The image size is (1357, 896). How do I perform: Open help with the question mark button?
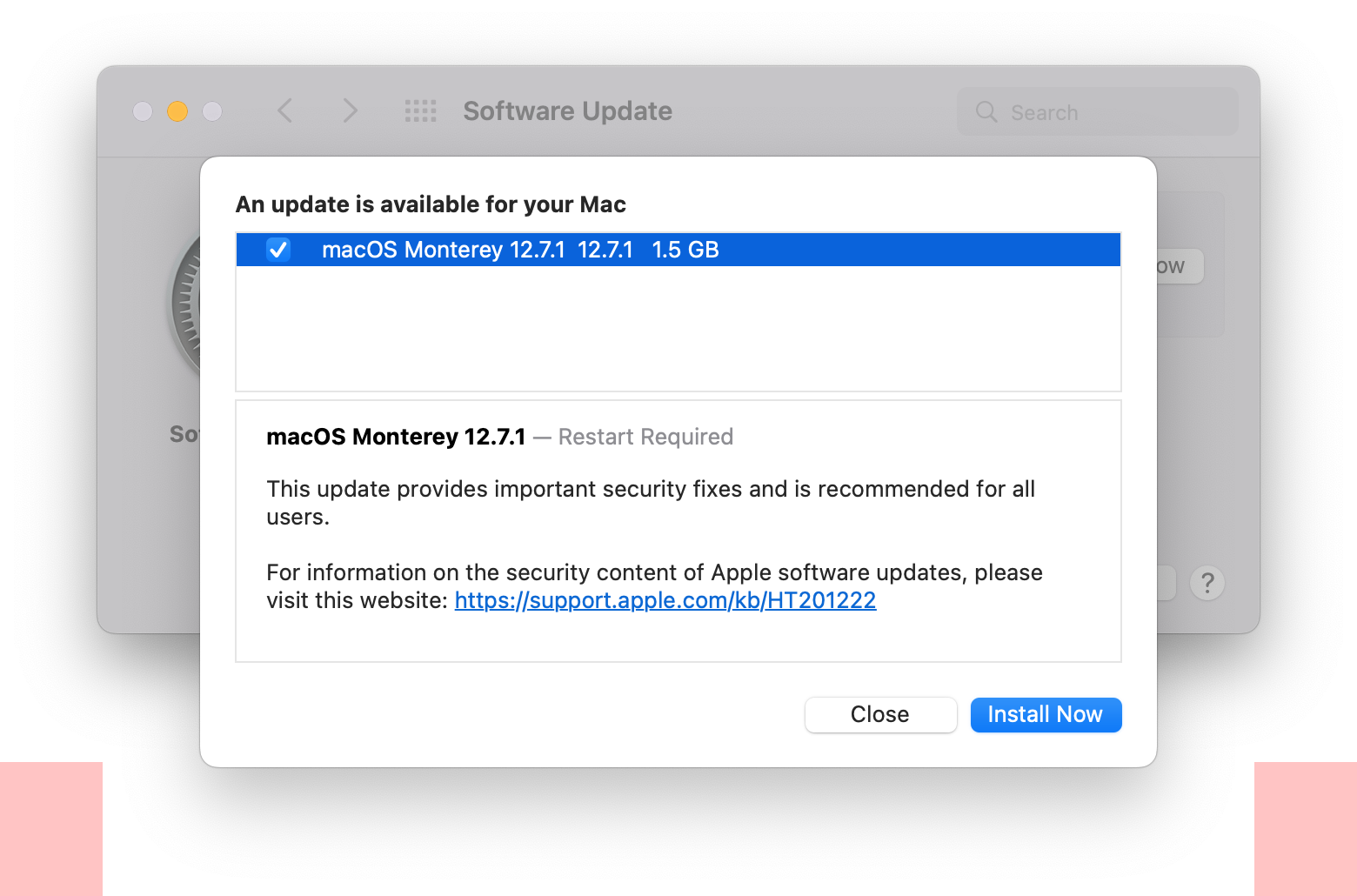(x=1207, y=583)
